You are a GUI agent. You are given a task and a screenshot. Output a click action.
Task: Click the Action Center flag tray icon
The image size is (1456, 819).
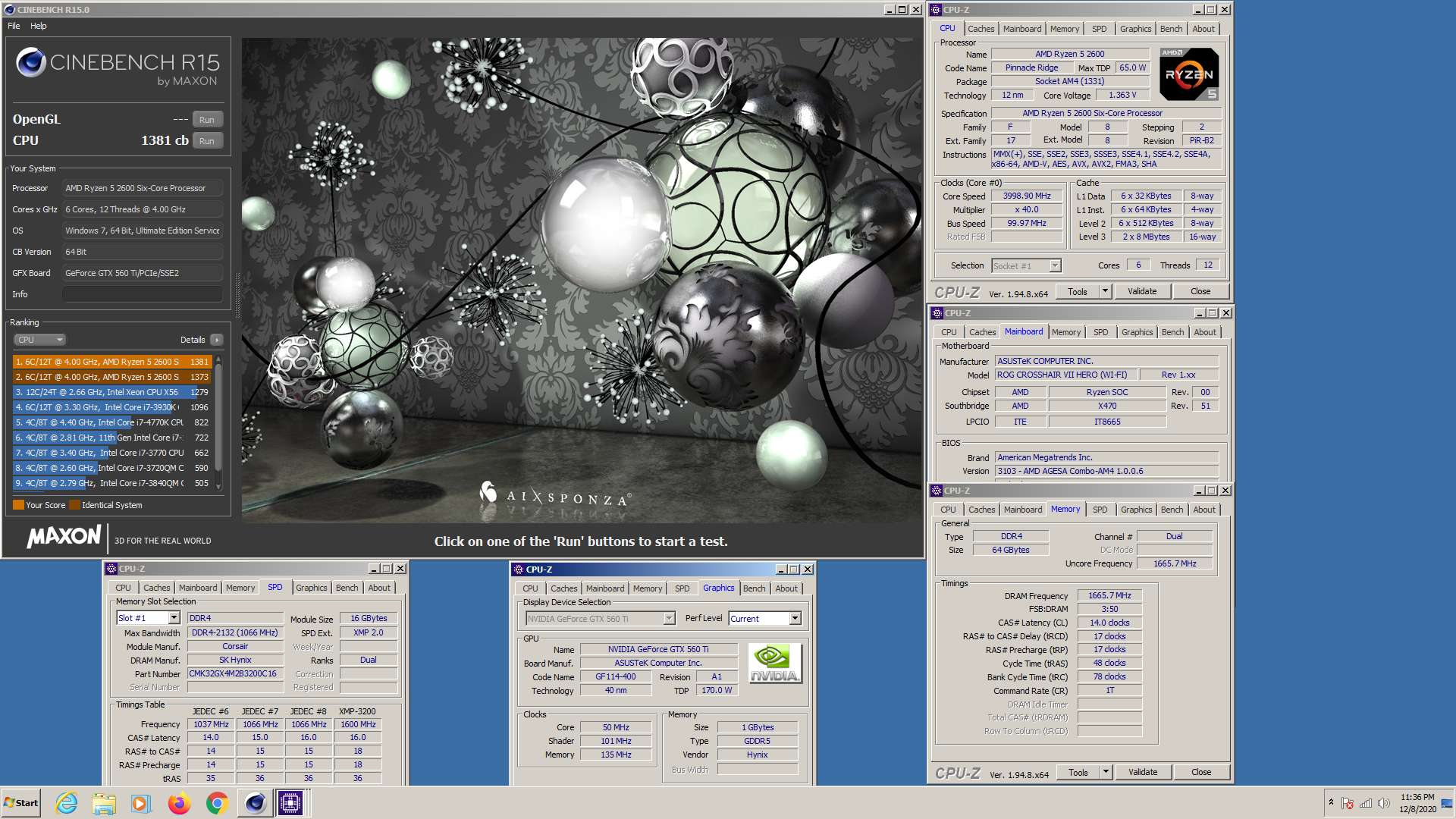(x=1348, y=803)
